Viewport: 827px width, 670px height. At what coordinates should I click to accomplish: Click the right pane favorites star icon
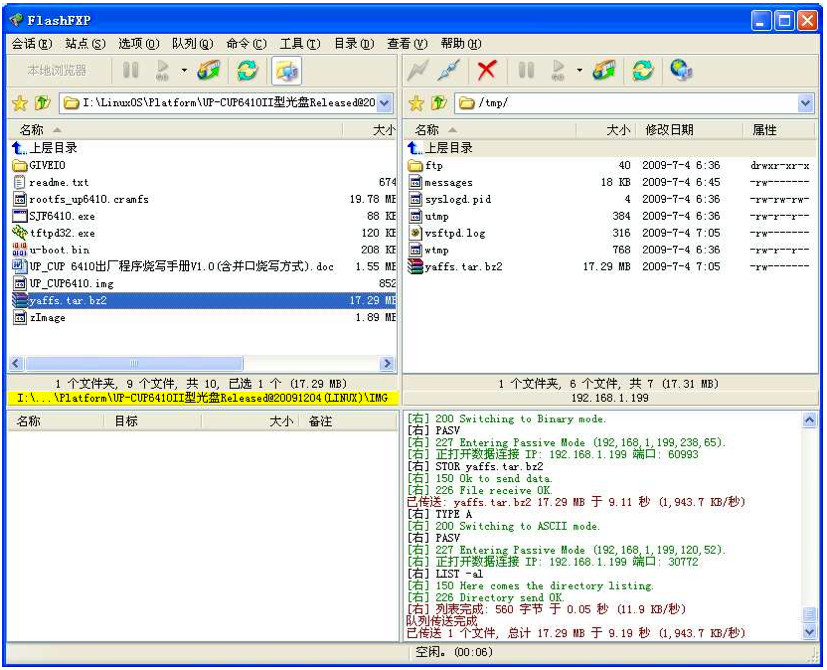pyautogui.click(x=416, y=103)
